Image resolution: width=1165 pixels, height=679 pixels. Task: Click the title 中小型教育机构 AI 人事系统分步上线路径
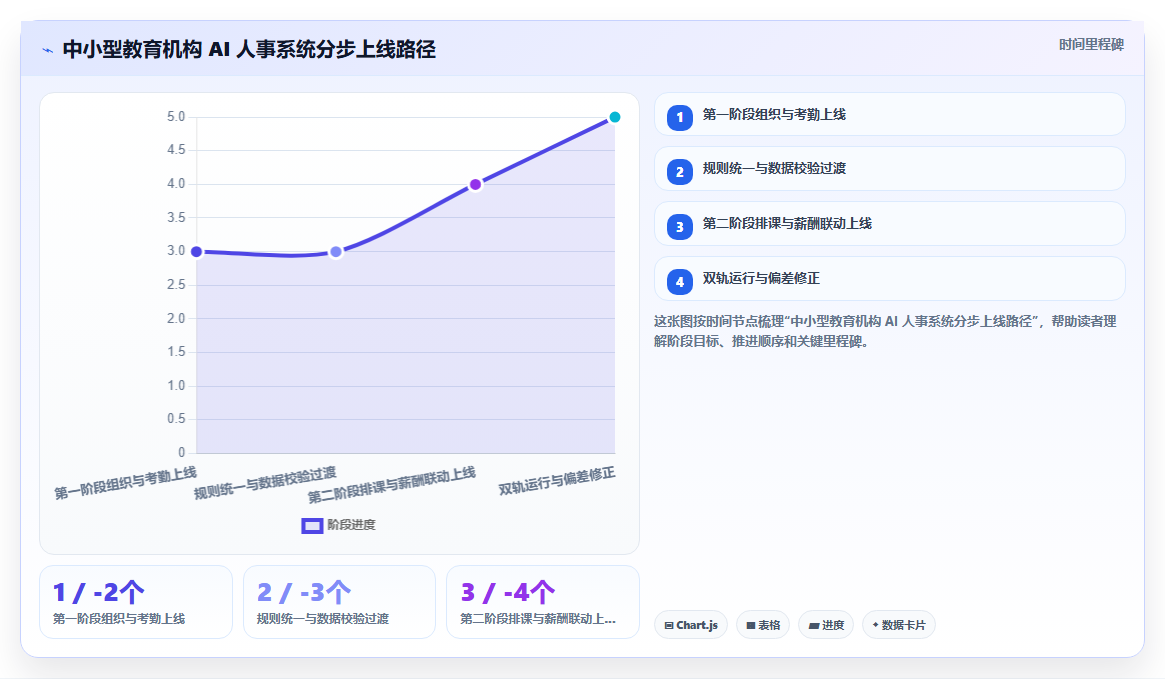pyautogui.click(x=249, y=50)
